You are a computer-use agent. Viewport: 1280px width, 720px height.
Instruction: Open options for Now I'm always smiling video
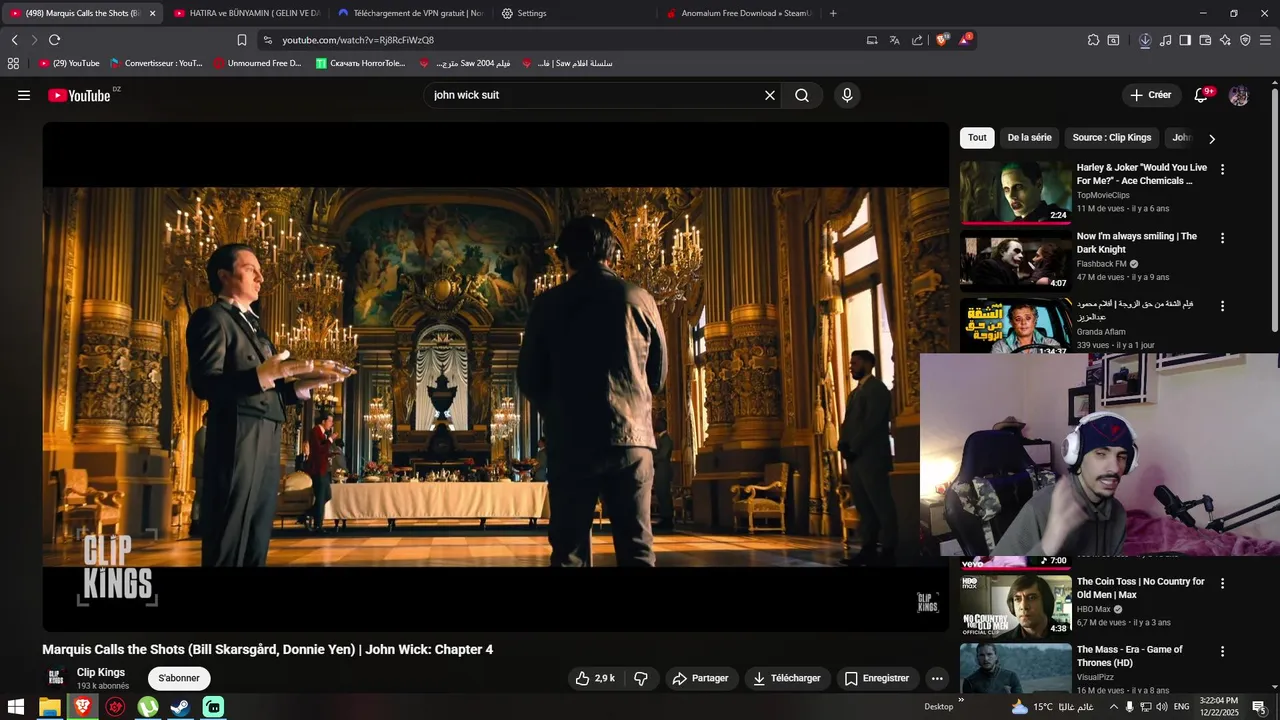(1222, 238)
